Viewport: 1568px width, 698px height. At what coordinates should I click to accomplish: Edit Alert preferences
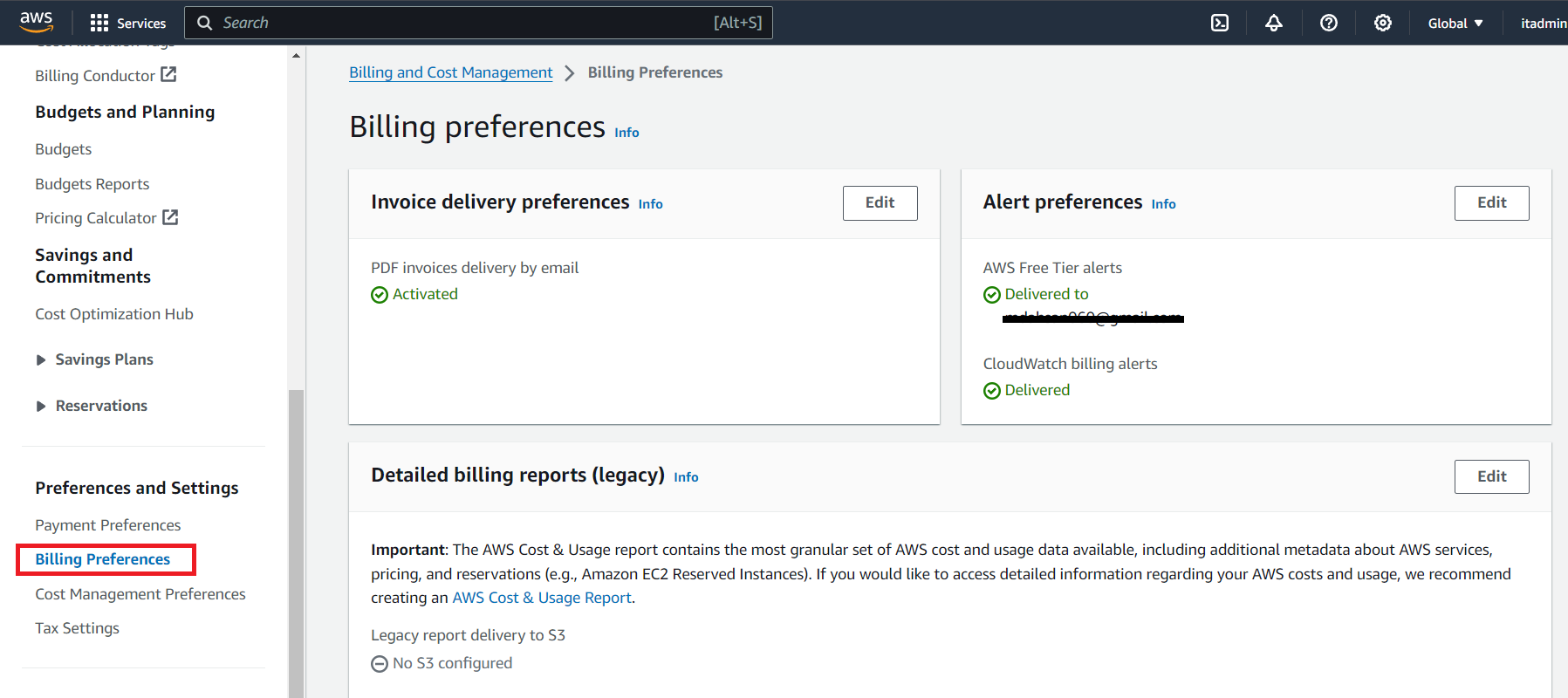[1491, 202]
